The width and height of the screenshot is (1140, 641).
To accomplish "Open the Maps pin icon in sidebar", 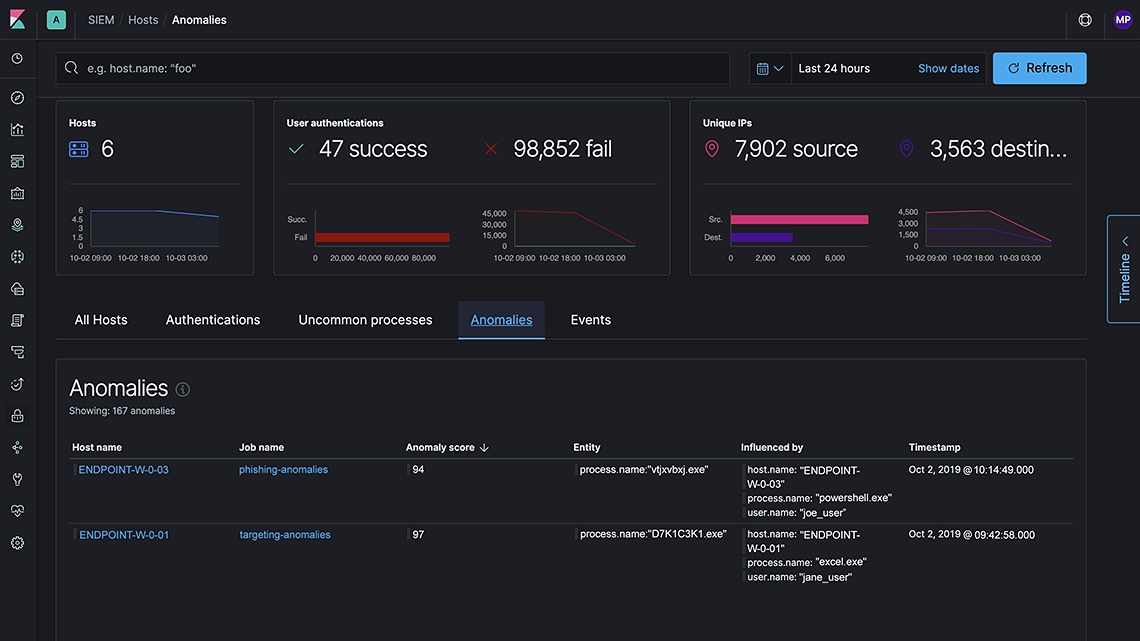I will [x=17, y=225].
